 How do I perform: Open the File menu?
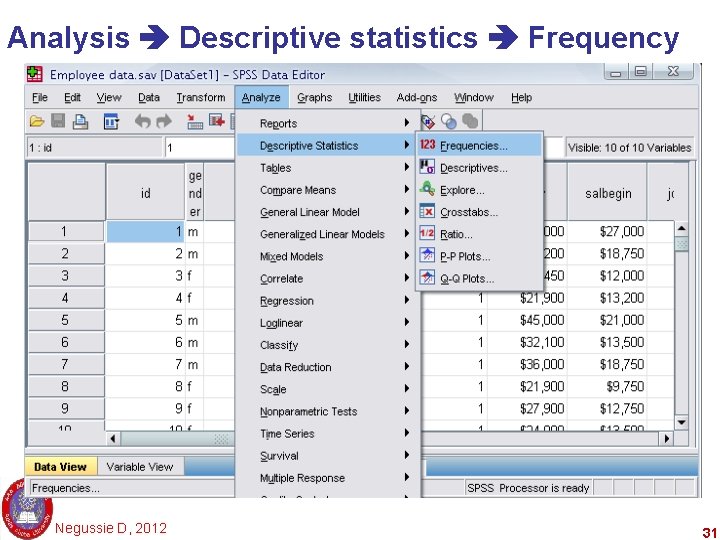[x=39, y=97]
